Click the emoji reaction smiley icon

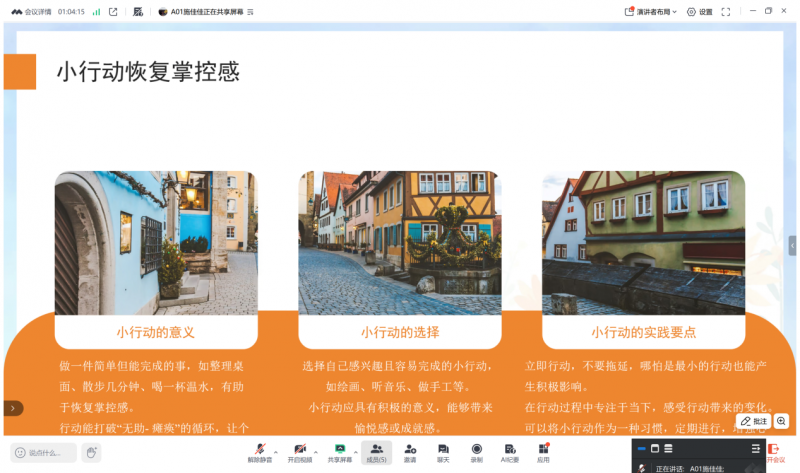pyautogui.click(x=20, y=453)
